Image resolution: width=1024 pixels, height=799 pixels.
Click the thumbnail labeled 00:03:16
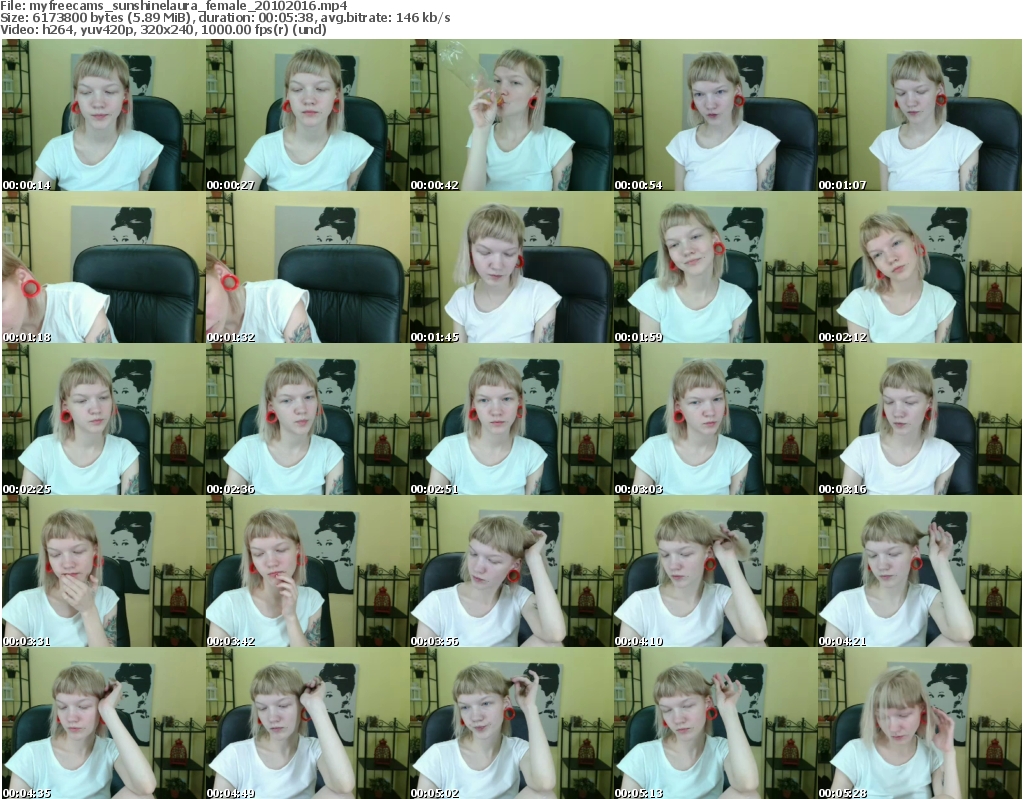point(920,419)
